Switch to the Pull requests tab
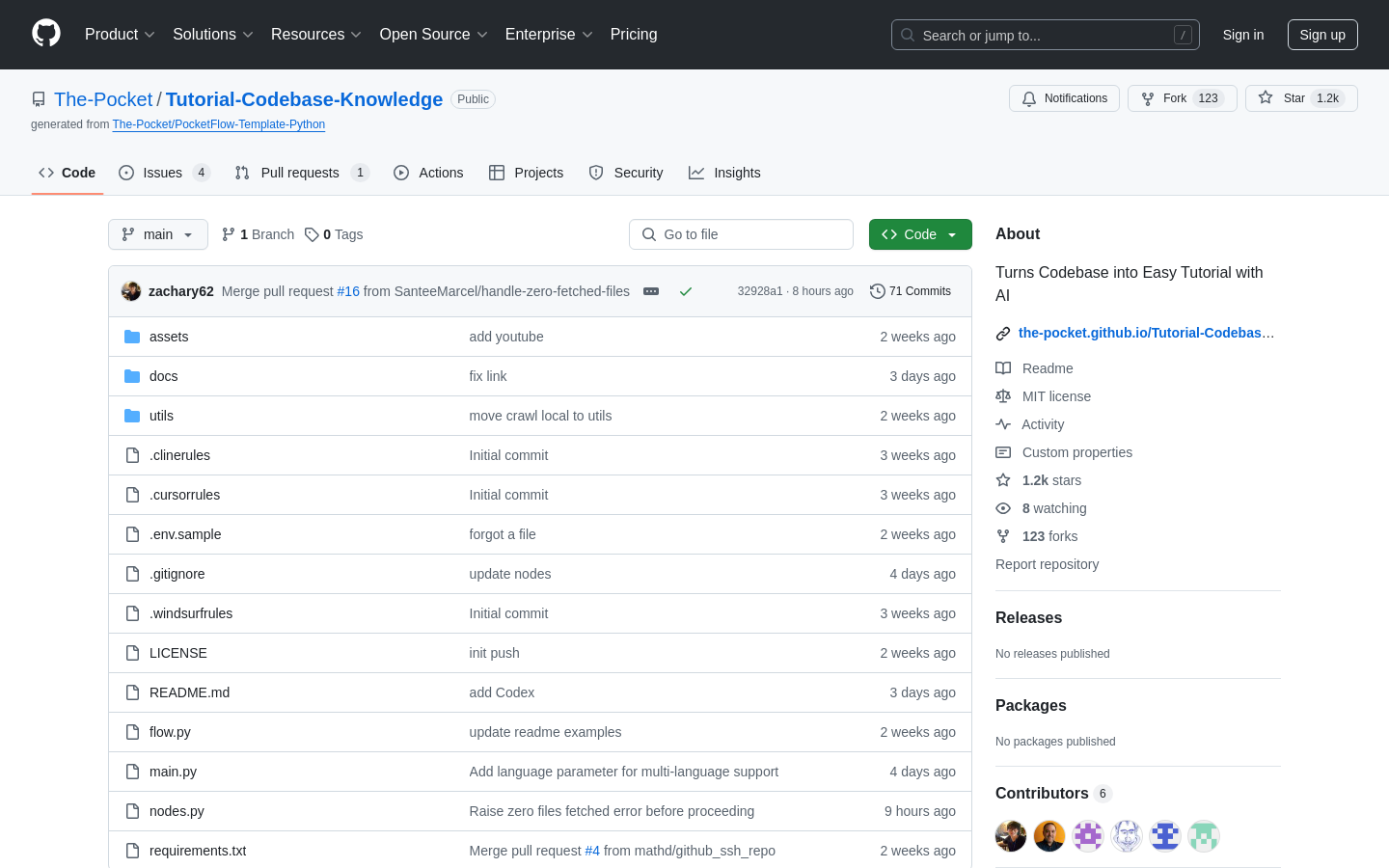Screen dimensions: 1389x868 pos(302,173)
